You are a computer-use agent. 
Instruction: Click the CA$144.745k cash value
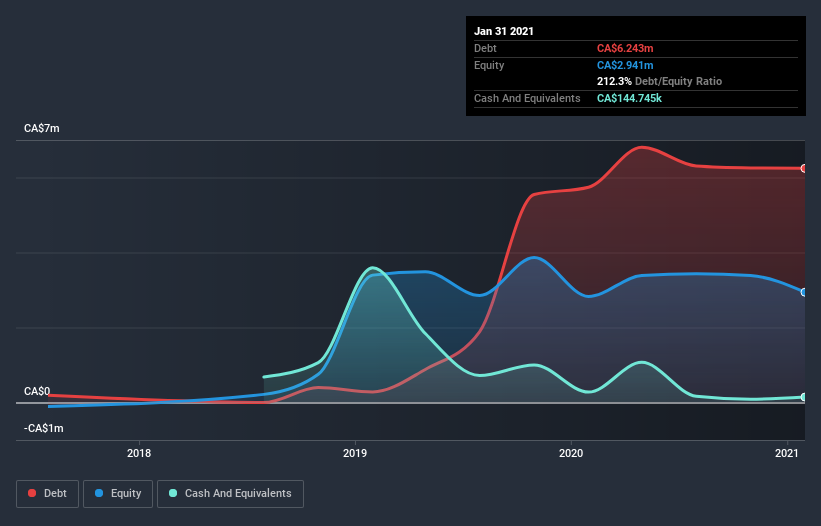click(629, 98)
